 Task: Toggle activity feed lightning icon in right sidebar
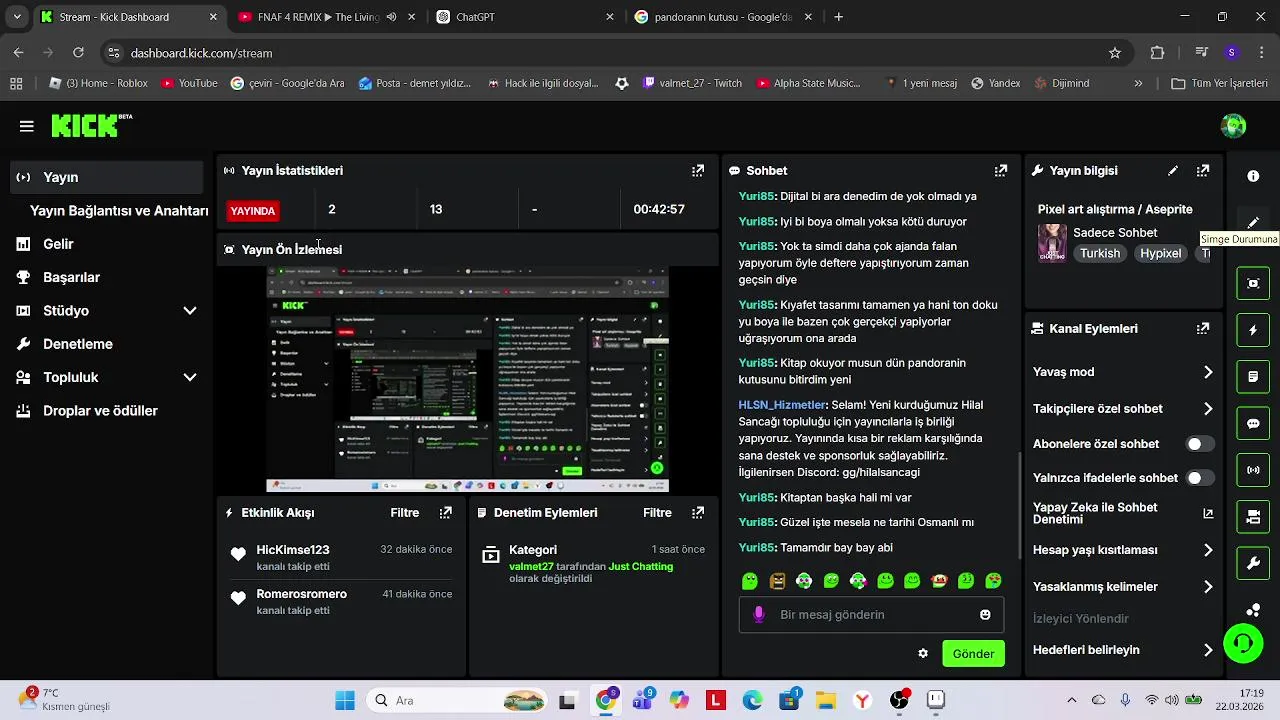[x=1253, y=330]
